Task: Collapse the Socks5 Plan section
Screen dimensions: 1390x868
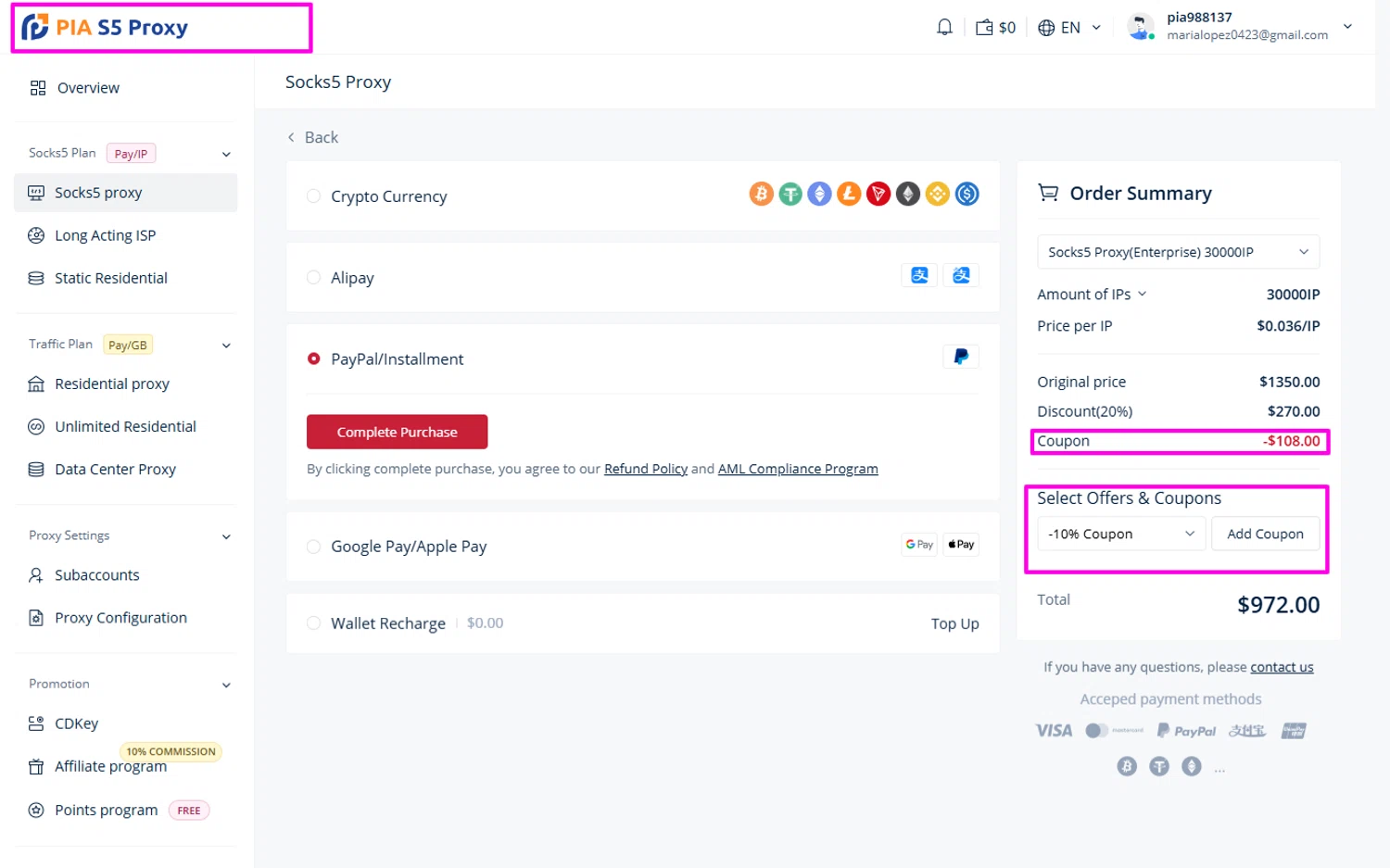Action: [226, 154]
